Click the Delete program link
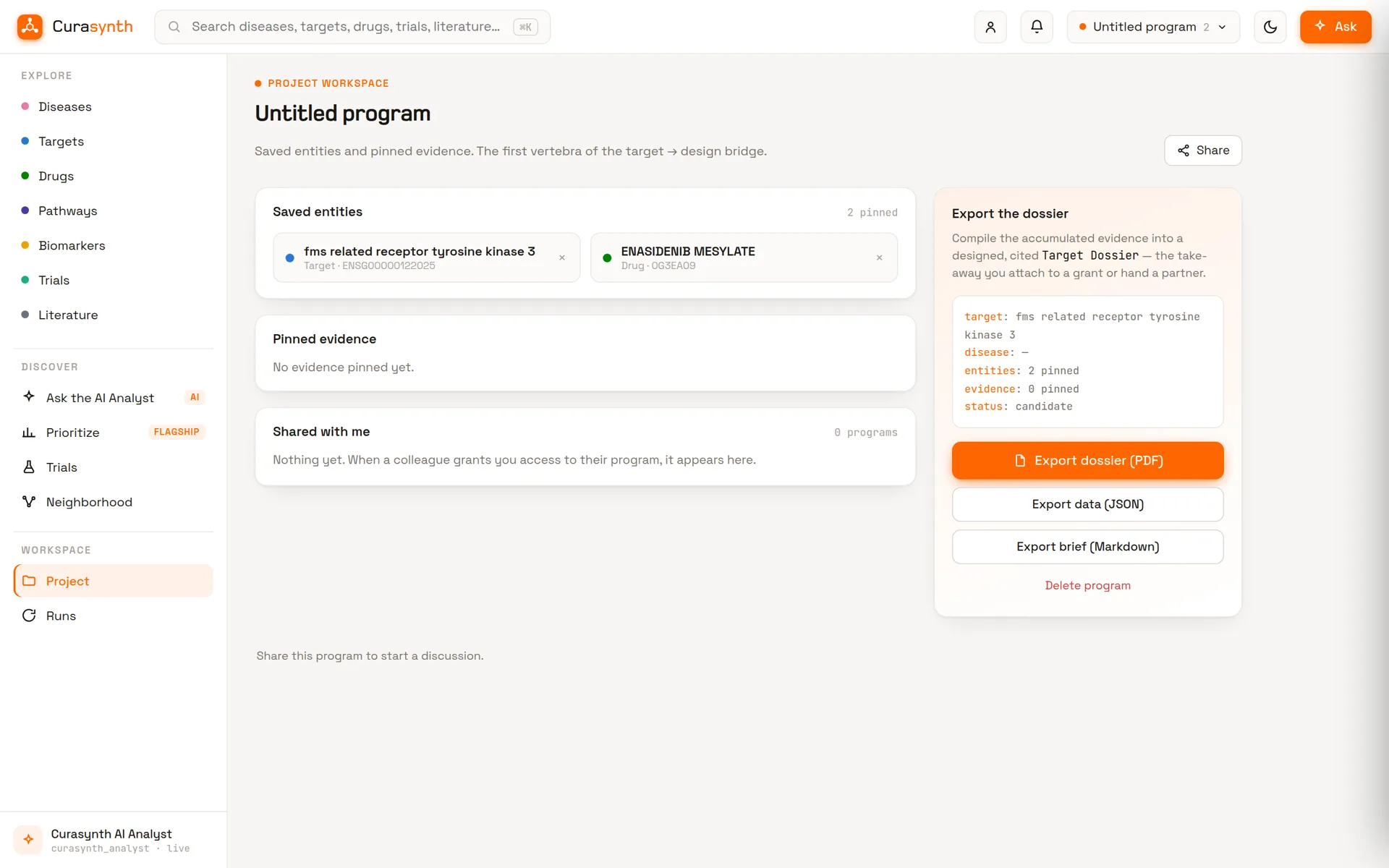Image resolution: width=1389 pixels, height=868 pixels. 1087,586
